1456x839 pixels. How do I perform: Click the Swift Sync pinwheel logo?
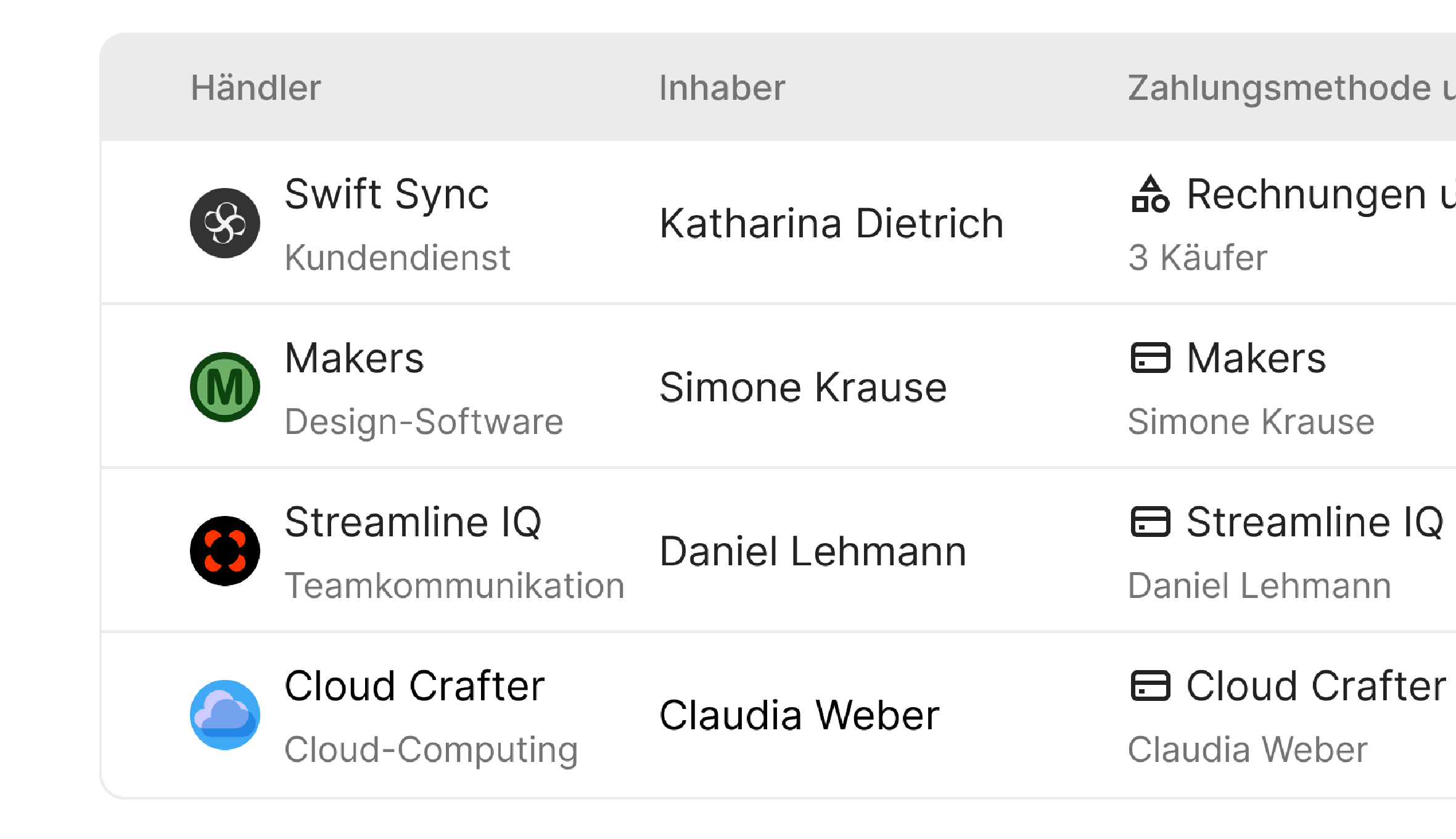224,223
